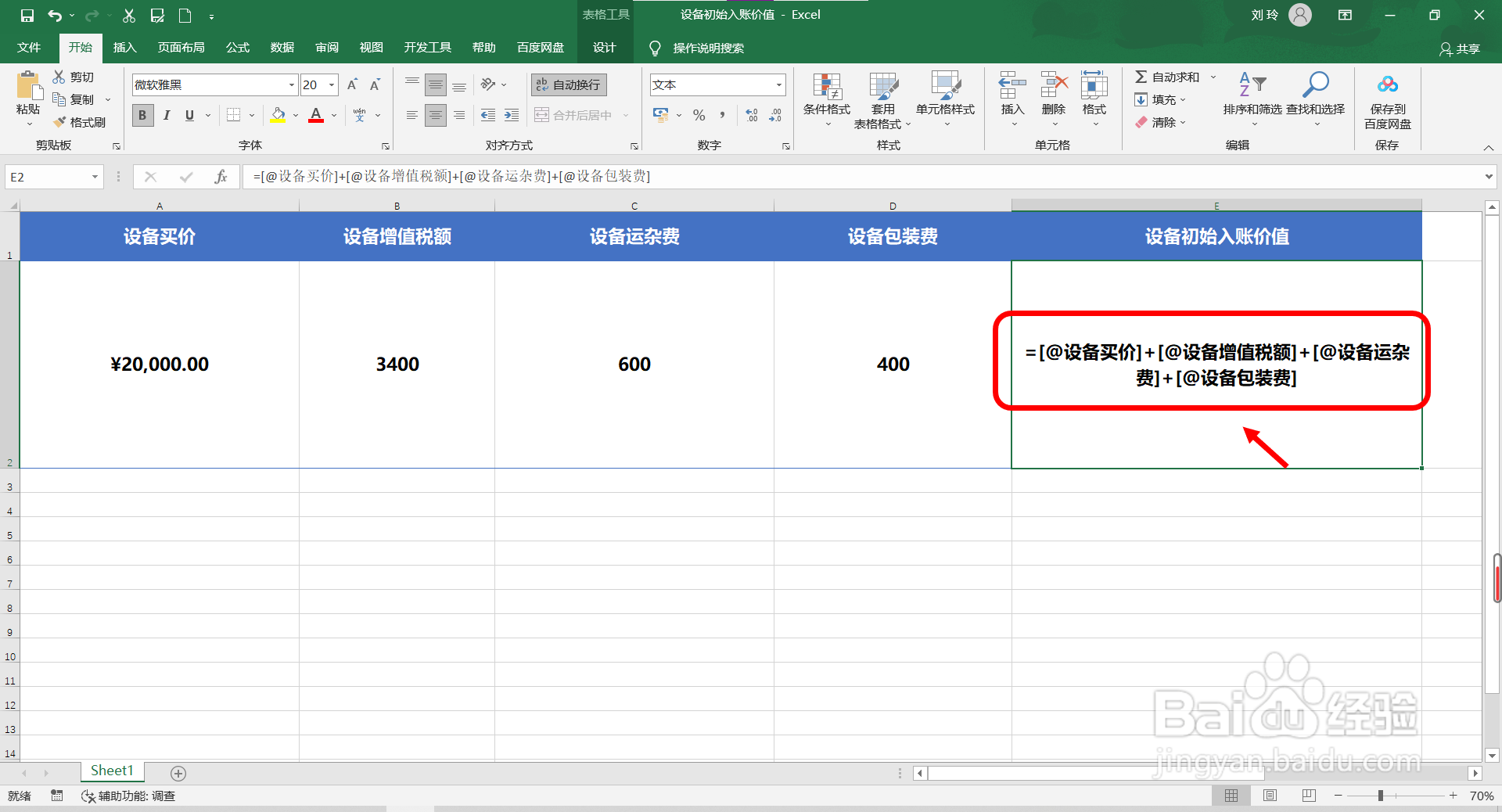Screen dimensions: 1502x812
Task: Click the Undo arrow icon
Action: pos(54,15)
